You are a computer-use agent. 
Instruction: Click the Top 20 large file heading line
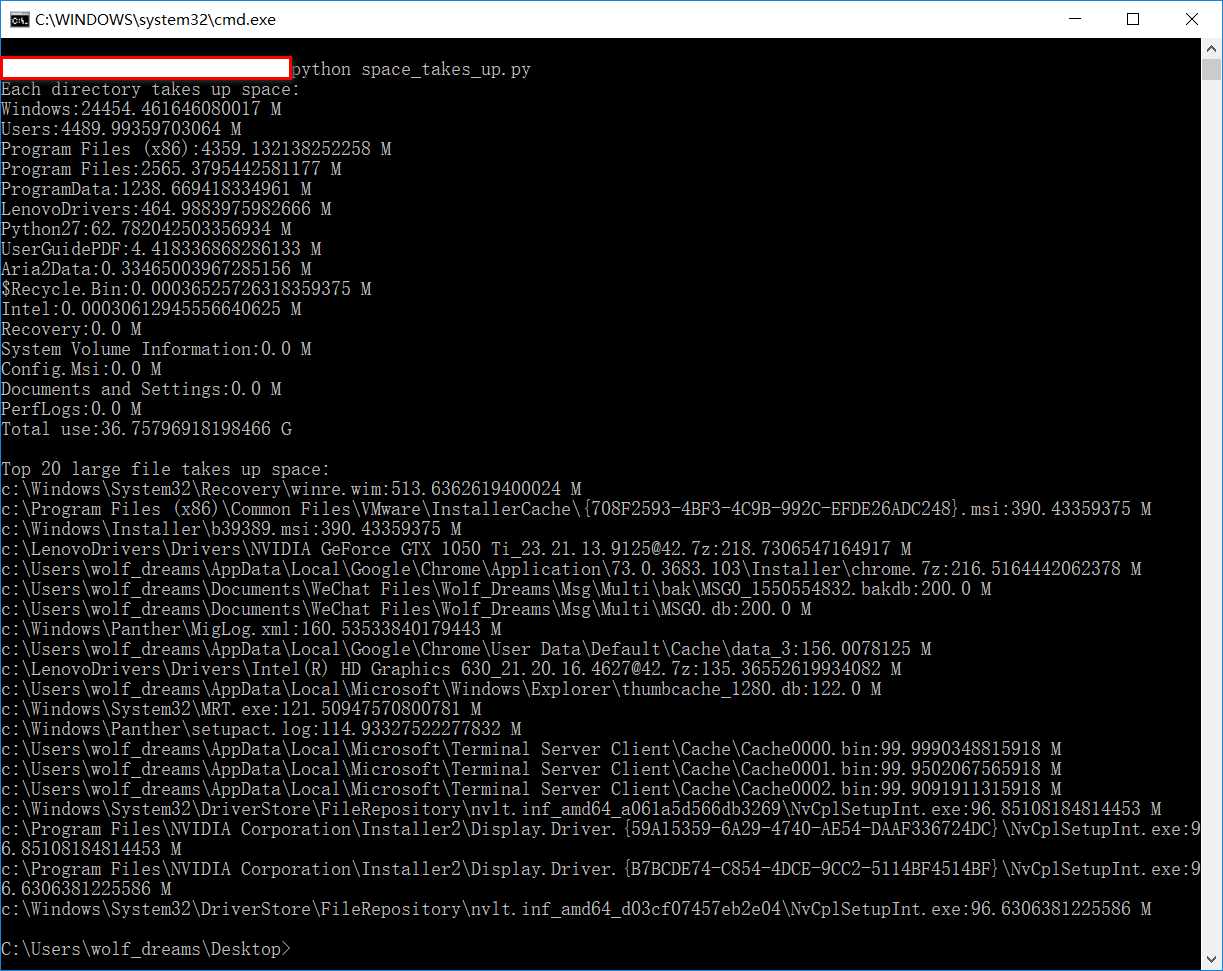165,469
